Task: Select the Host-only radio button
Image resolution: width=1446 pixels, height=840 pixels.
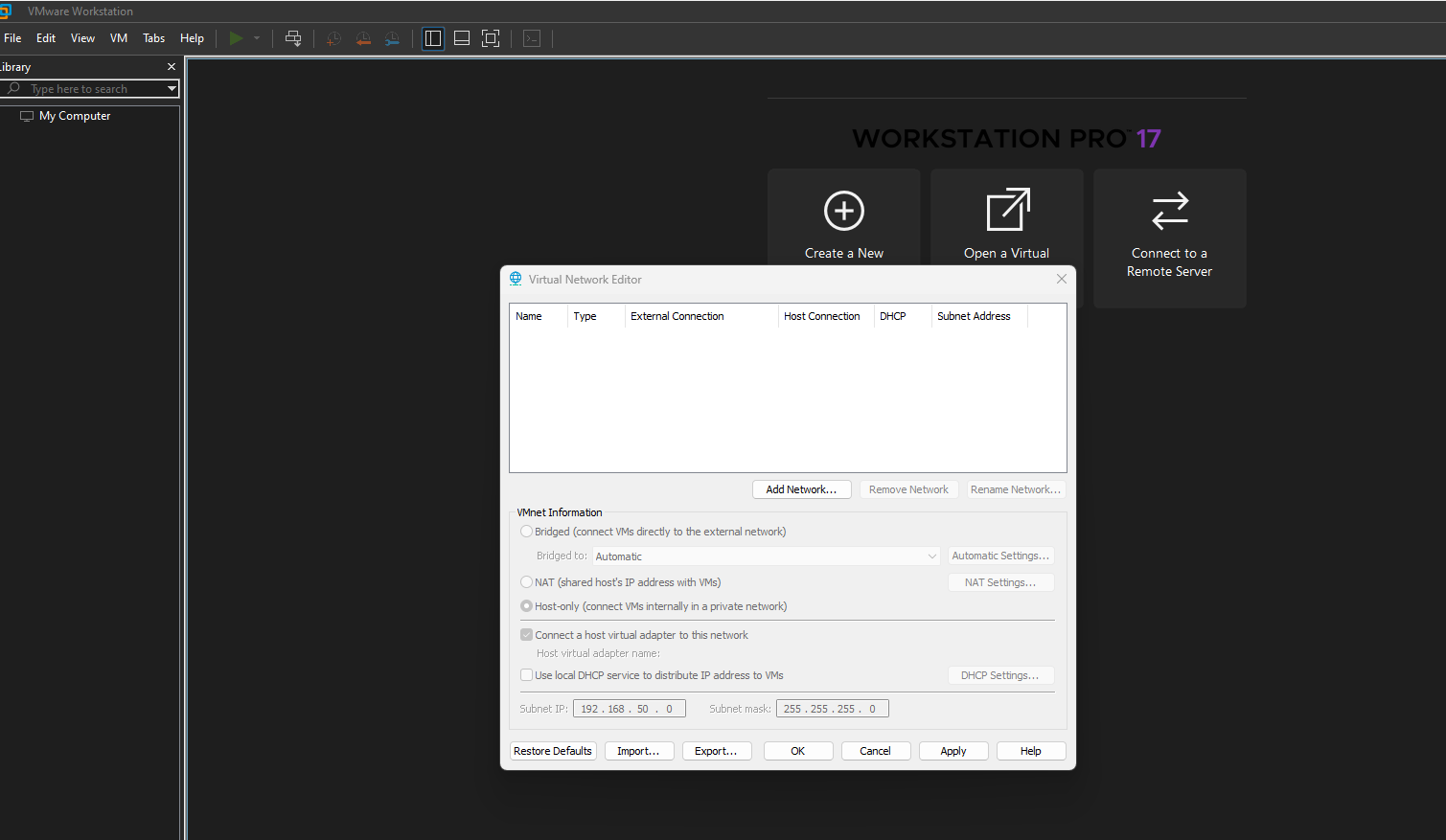Action: [526, 606]
